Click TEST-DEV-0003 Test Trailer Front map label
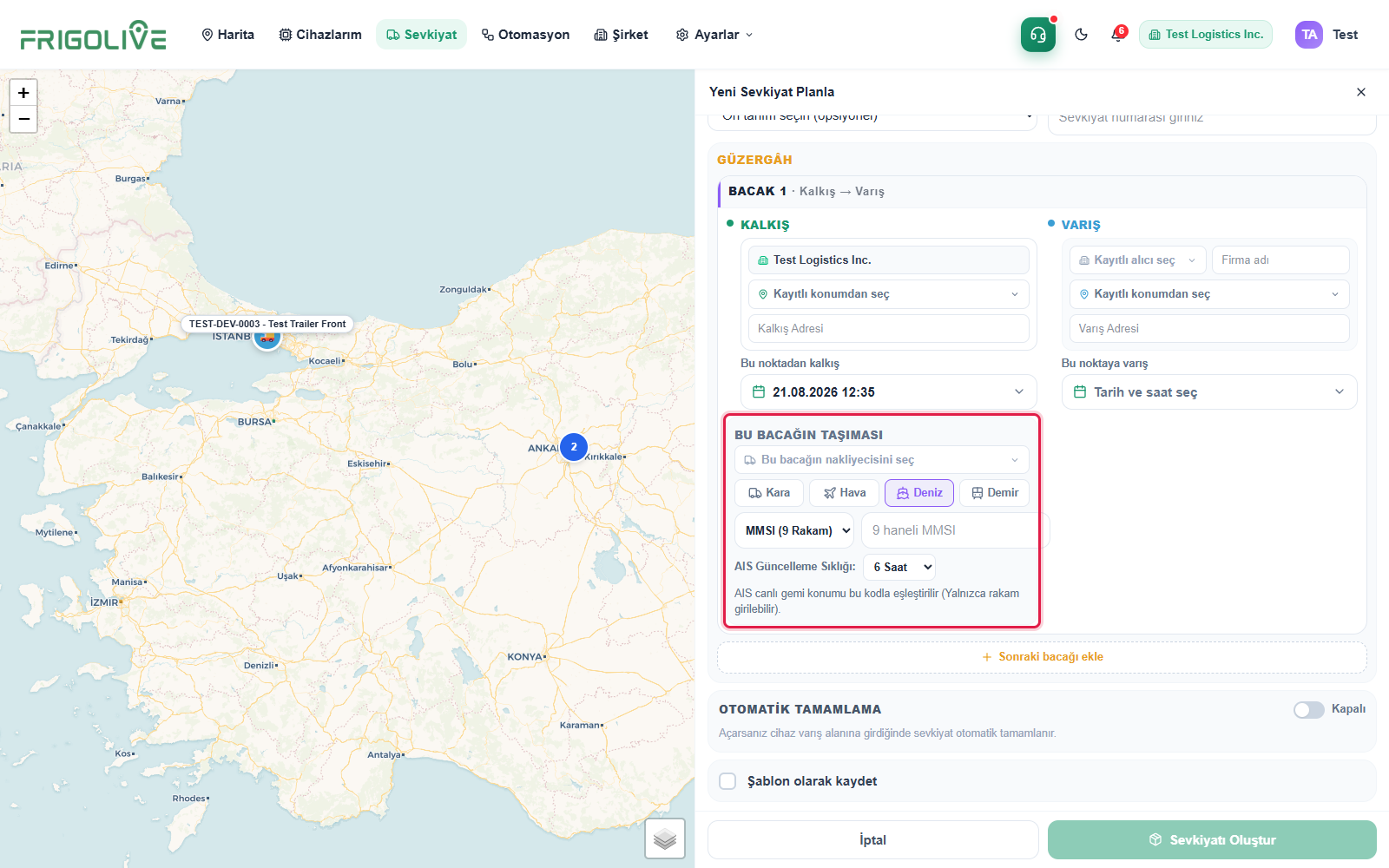 [267, 324]
